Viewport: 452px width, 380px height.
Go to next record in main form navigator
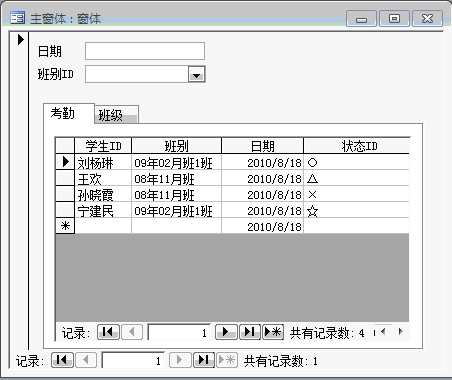point(180,360)
